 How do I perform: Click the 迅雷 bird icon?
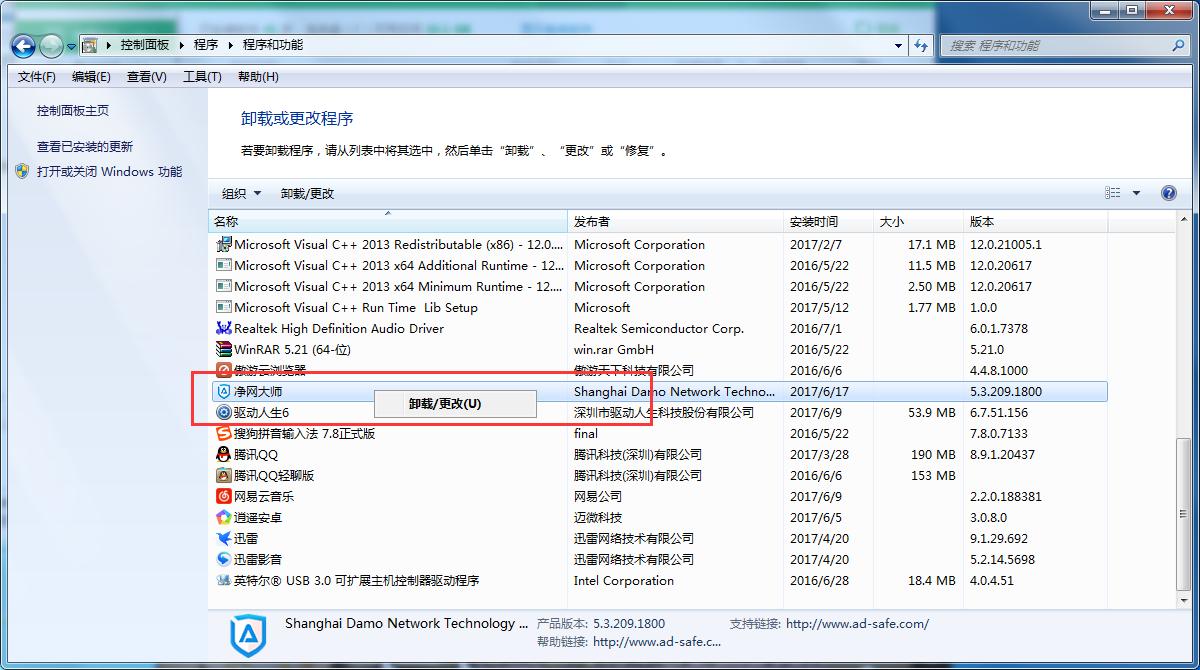click(224, 539)
